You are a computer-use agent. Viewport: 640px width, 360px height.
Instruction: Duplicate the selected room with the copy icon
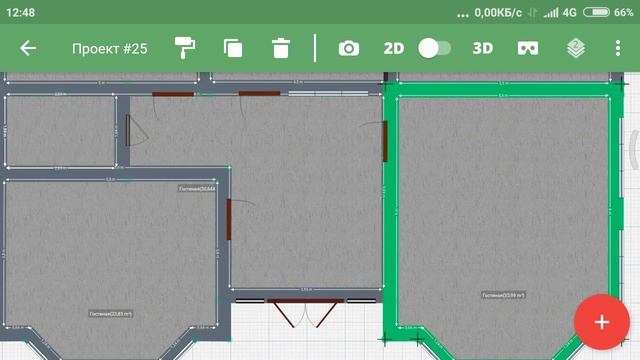tap(233, 48)
